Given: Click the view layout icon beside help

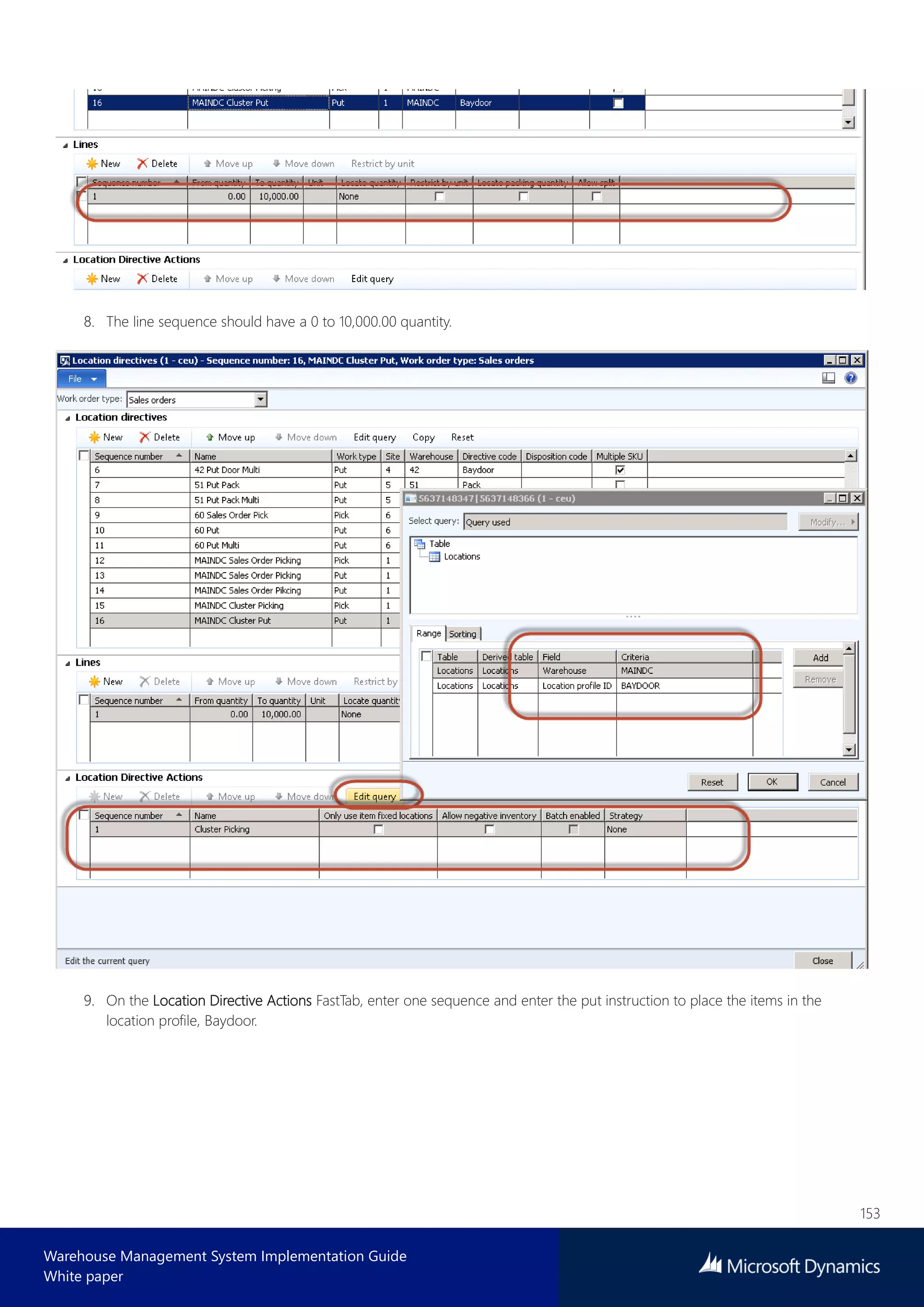Looking at the screenshot, I should (x=828, y=378).
